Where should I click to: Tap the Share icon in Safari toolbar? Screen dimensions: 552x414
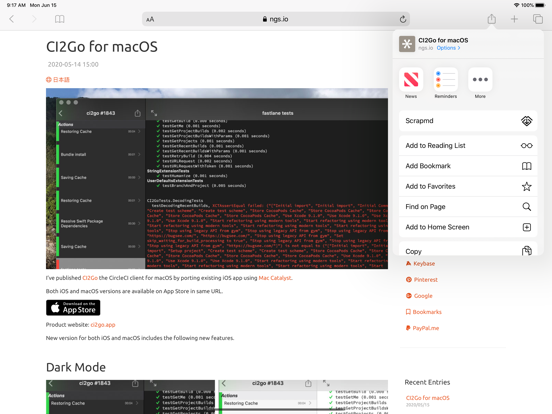coord(491,19)
